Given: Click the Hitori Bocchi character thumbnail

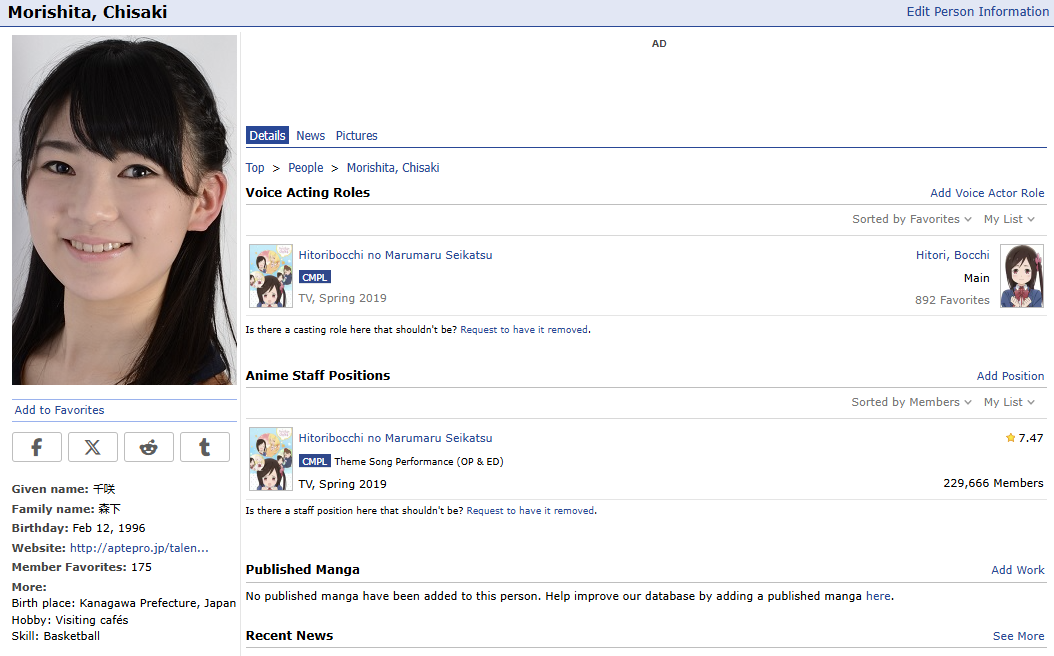Looking at the screenshot, I should [1022, 276].
